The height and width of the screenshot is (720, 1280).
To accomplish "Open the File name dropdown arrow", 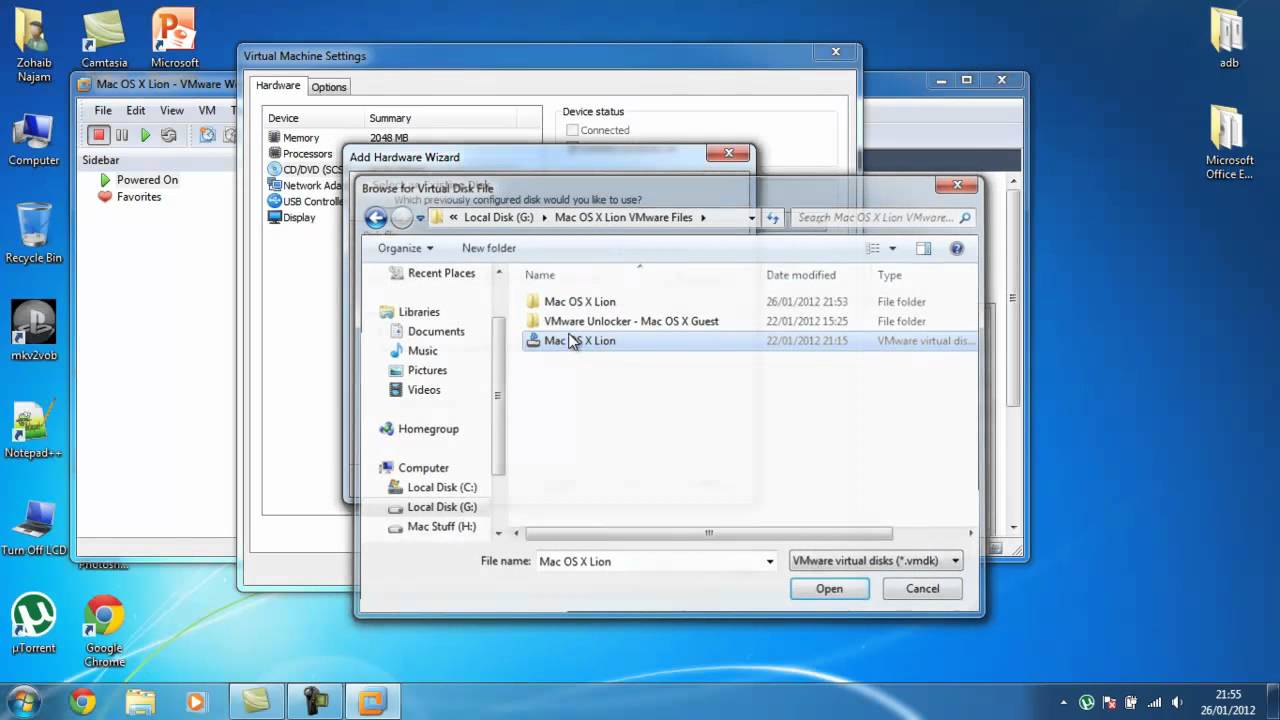I will [x=770, y=561].
